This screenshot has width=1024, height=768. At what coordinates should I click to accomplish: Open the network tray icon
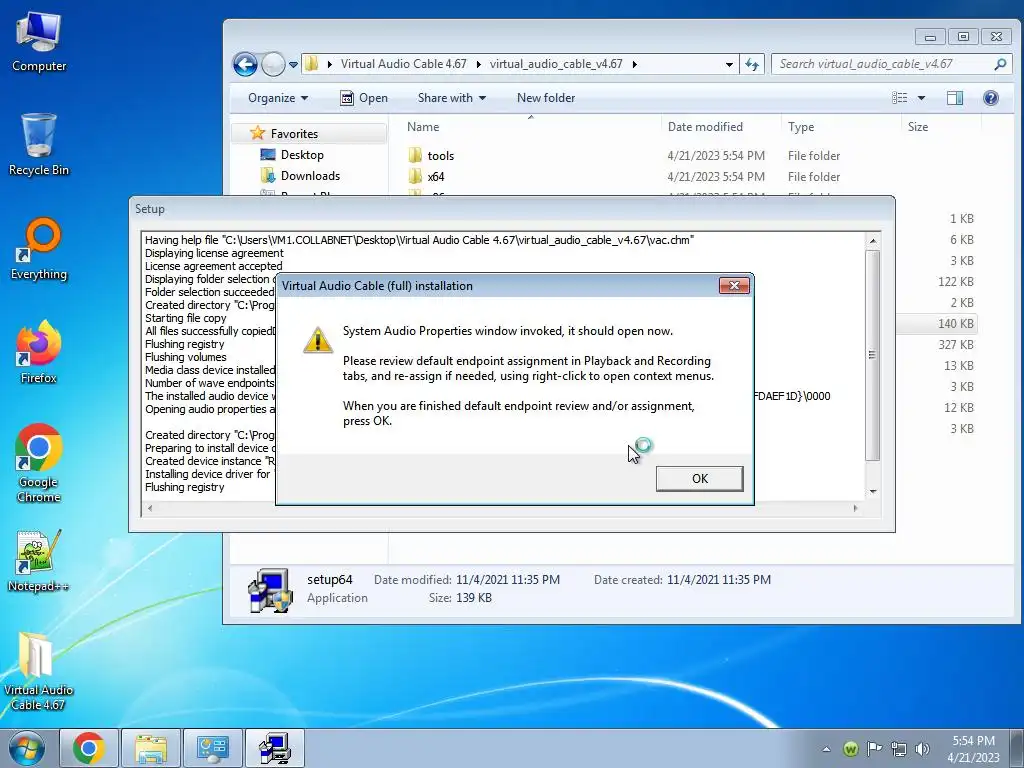899,749
